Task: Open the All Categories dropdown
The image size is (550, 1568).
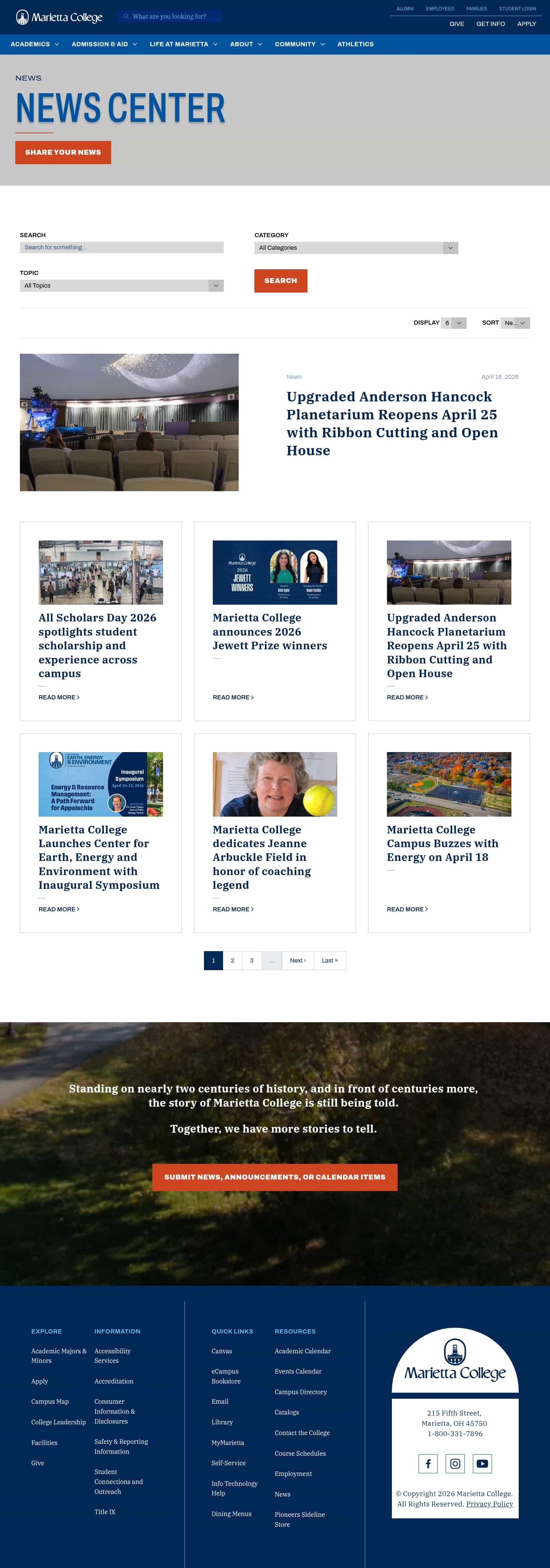Action: (x=356, y=248)
